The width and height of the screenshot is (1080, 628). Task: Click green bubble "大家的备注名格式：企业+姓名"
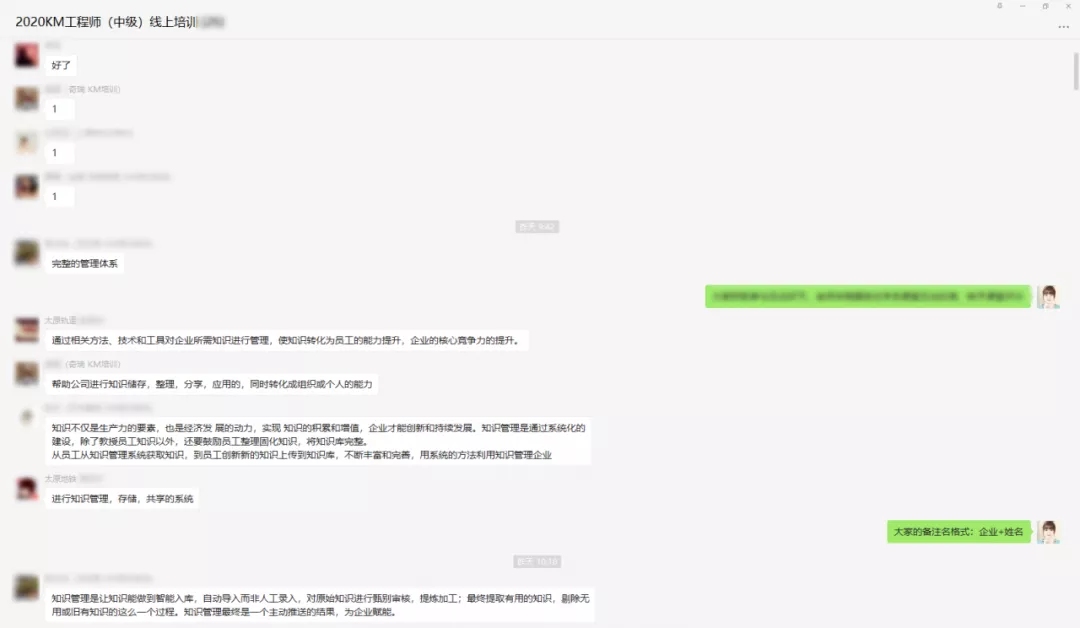[x=958, y=532]
